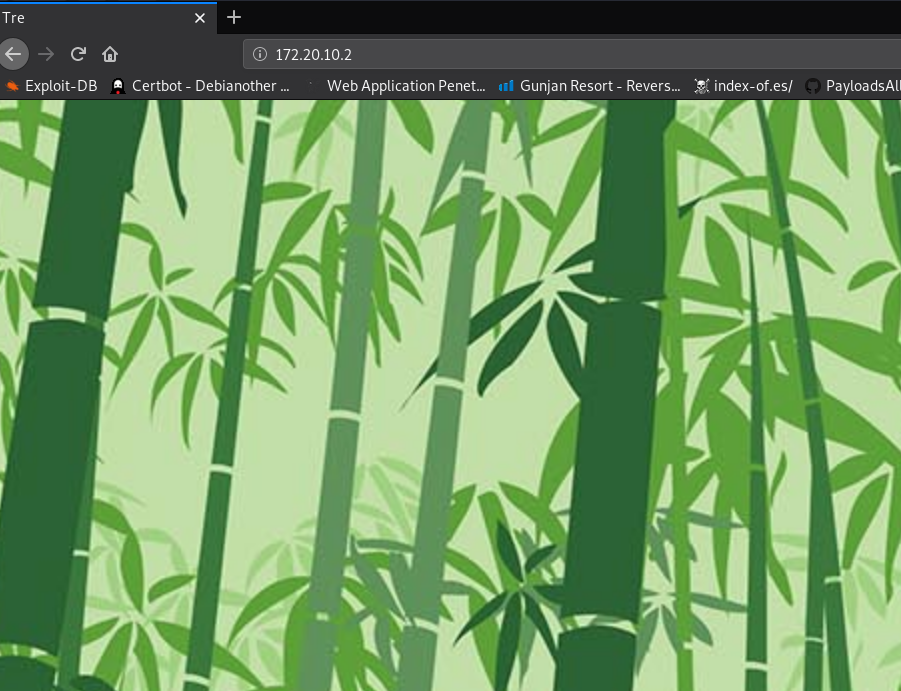The width and height of the screenshot is (901, 691).
Task: Open the Gunjan Resort - Revers... bookmark
Action: click(590, 86)
